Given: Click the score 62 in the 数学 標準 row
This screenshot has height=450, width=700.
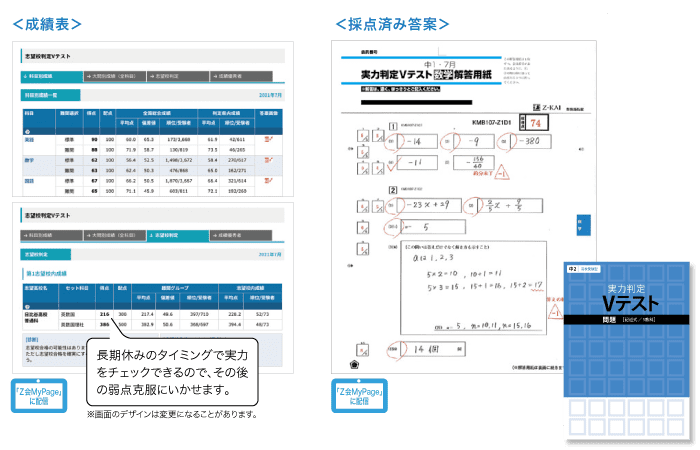Looking at the screenshot, I should (94, 160).
